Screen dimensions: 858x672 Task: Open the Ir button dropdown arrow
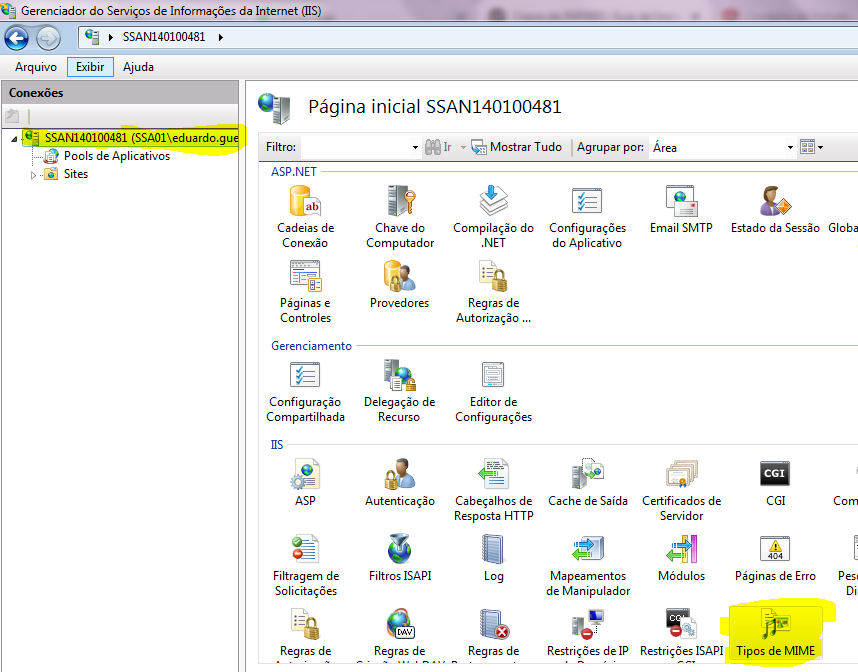tap(463, 147)
